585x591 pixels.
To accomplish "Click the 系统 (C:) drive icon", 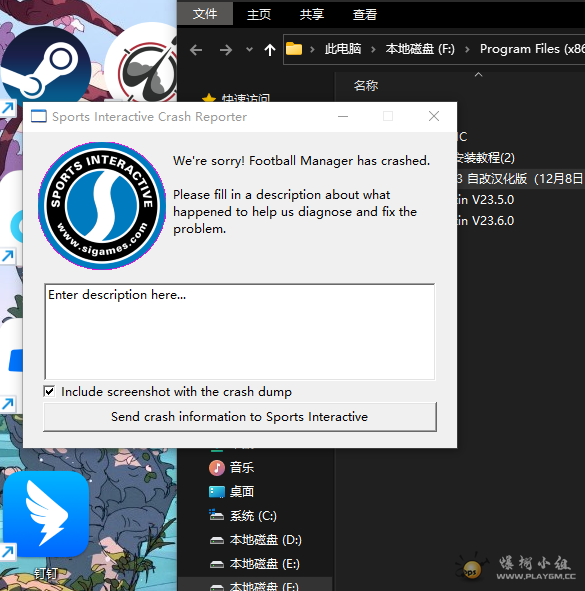I will point(217,515).
